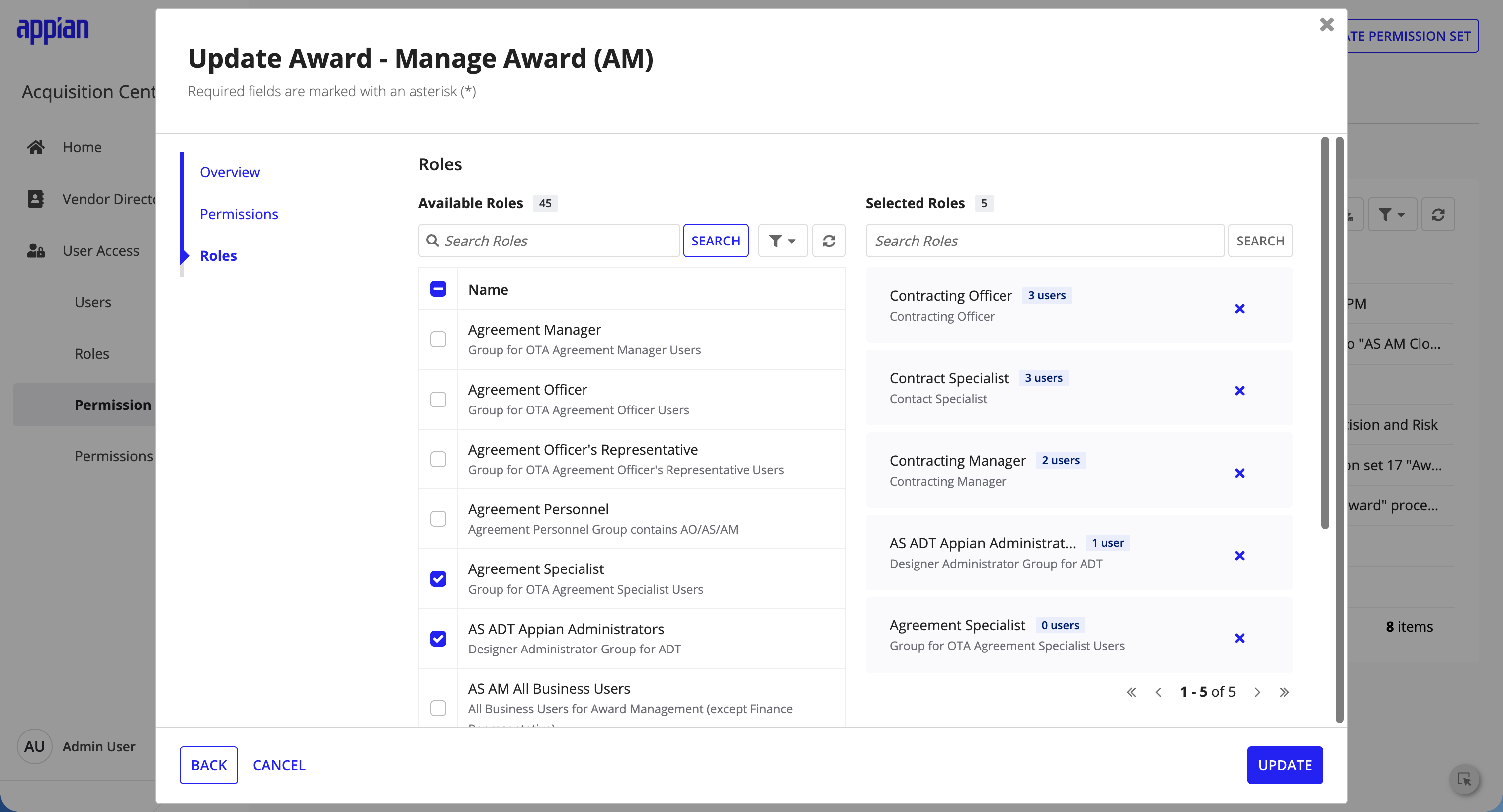Image resolution: width=1503 pixels, height=812 pixels.
Task: Click the Name column header
Action: point(488,289)
